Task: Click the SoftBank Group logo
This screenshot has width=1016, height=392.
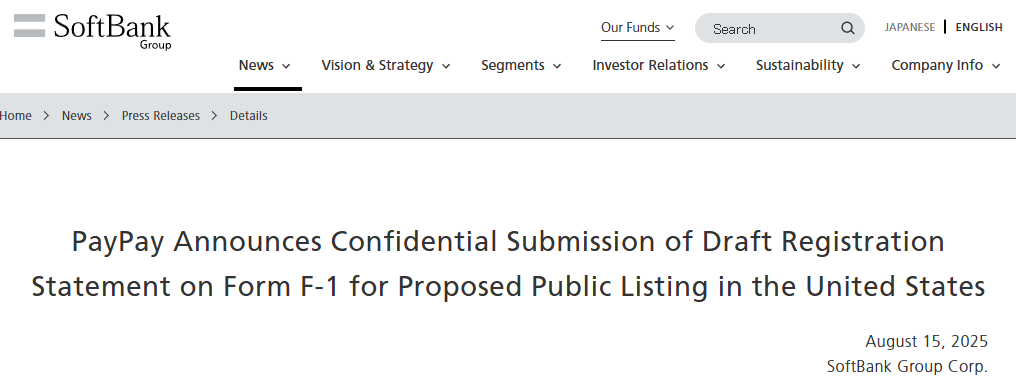Action: [92, 31]
